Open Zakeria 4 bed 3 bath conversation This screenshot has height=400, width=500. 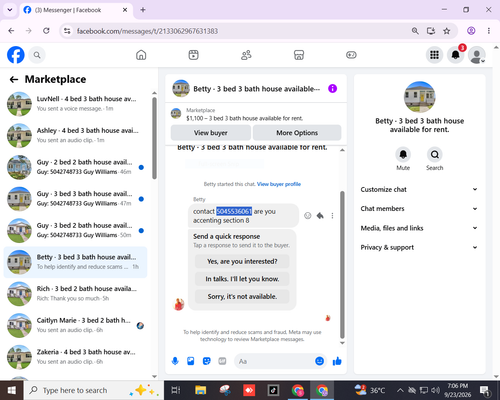coord(75,357)
